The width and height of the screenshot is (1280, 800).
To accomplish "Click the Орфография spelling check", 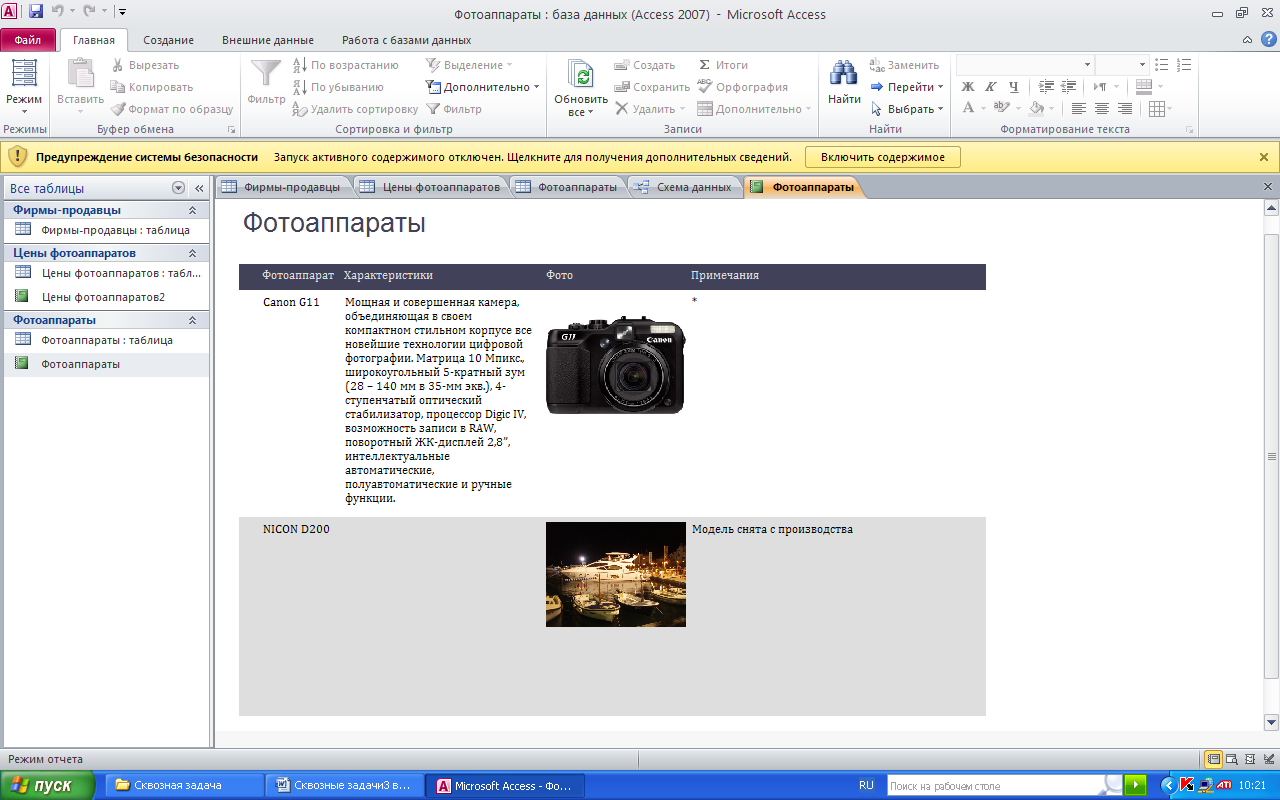I will click(742, 87).
